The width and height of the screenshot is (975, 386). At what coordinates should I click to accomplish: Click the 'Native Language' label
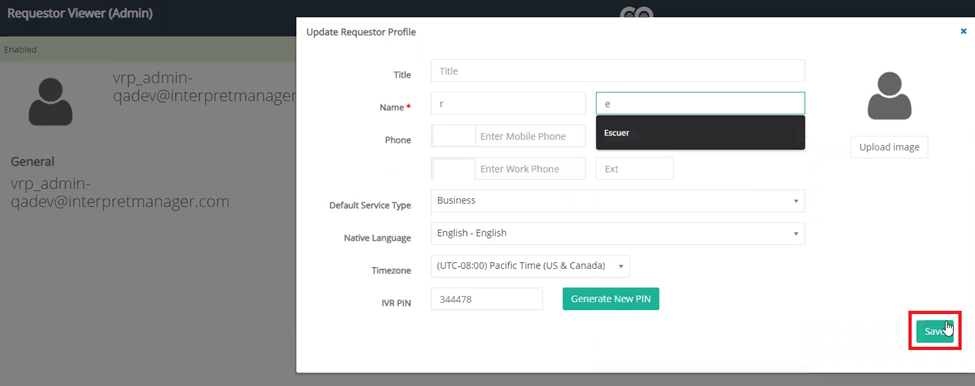[x=377, y=238]
